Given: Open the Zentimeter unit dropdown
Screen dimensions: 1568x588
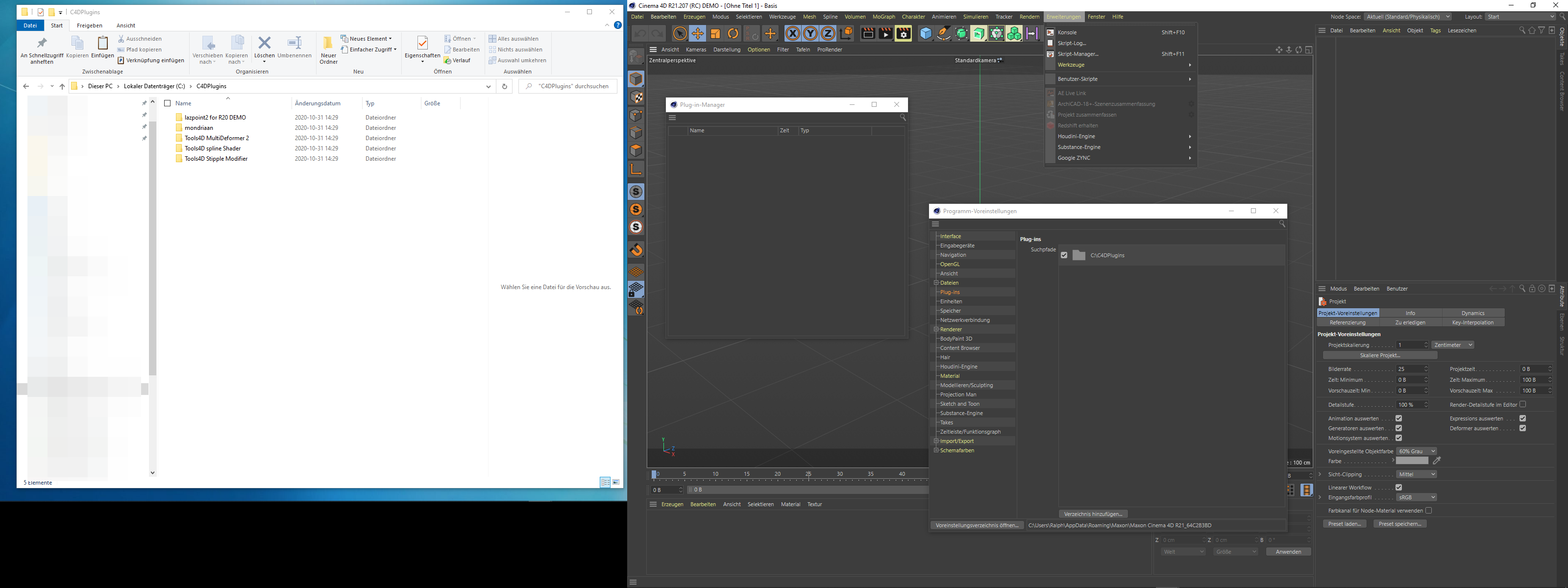Looking at the screenshot, I should (x=1452, y=345).
